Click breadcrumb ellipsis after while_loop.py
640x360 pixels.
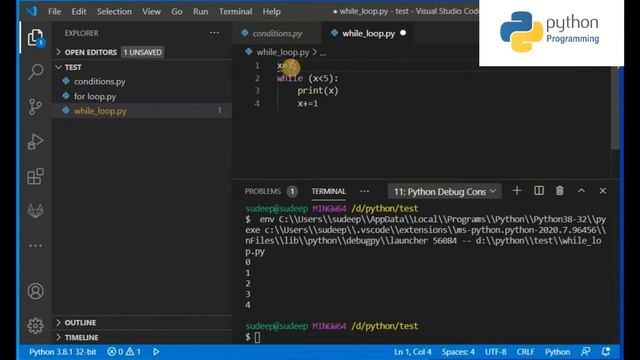pyautogui.click(x=323, y=53)
